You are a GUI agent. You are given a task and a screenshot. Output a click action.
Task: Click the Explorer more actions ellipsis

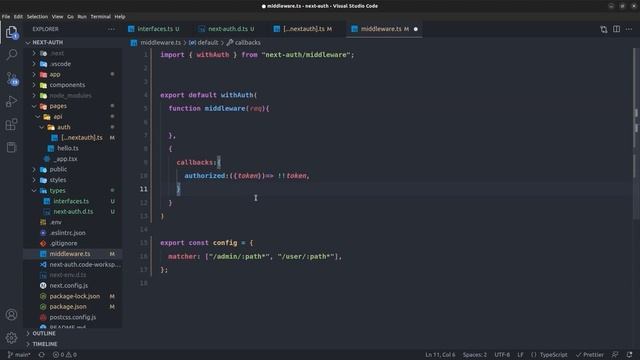pos(111,29)
